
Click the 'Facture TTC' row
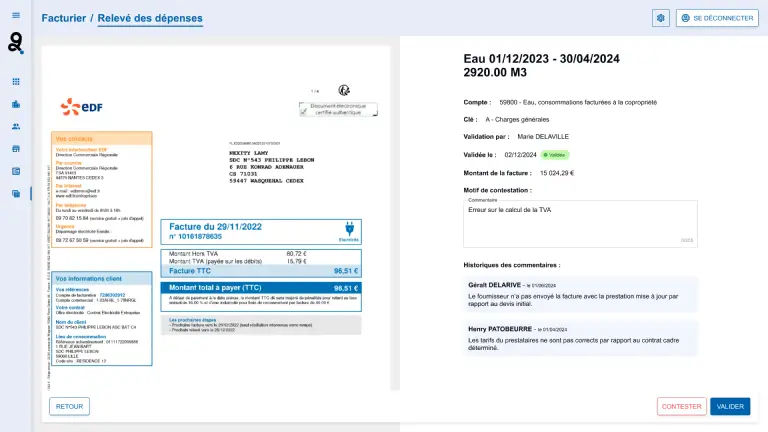261,271
